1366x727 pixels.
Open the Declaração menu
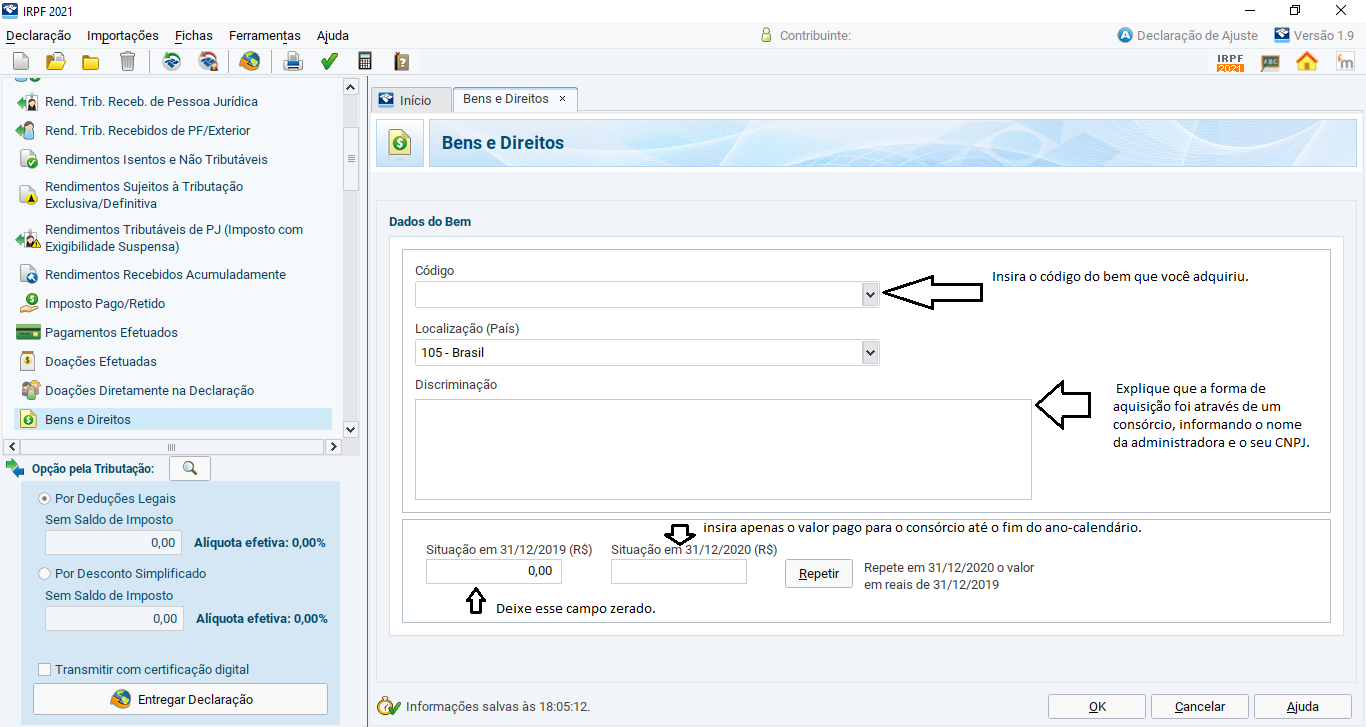point(39,35)
